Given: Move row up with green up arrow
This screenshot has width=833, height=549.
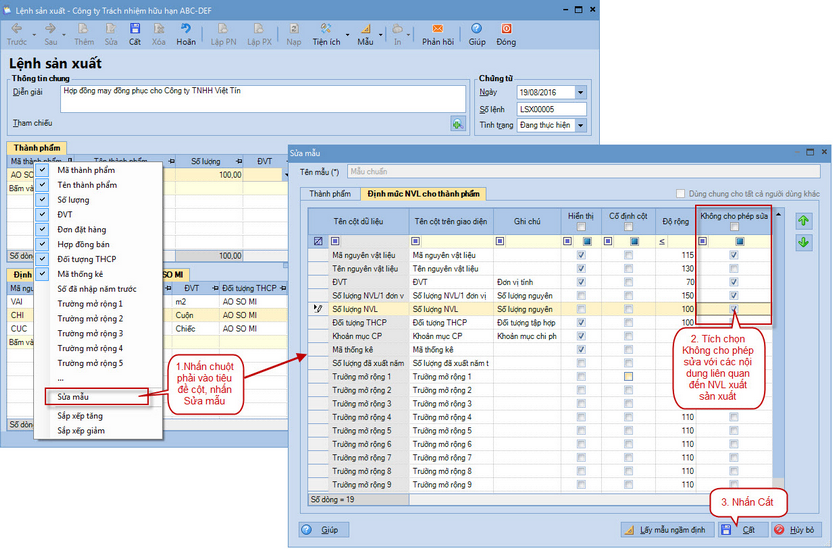Looking at the screenshot, I should point(803,221).
